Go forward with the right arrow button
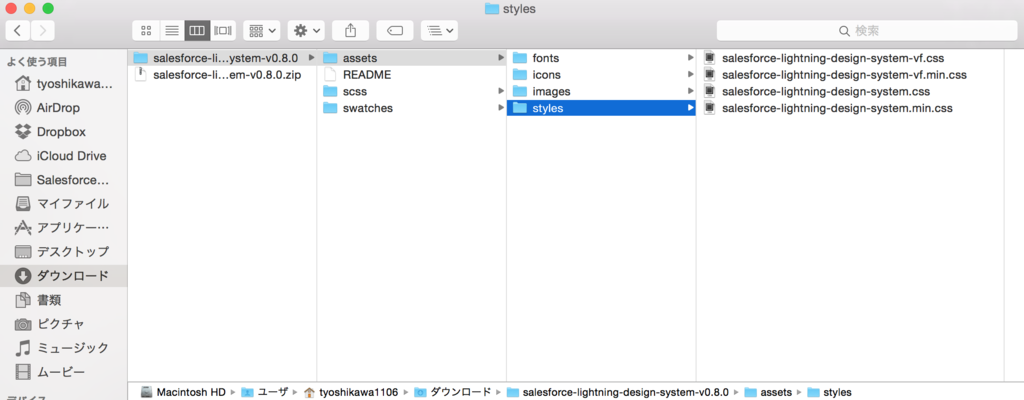Image resolution: width=1024 pixels, height=400 pixels. (x=42, y=30)
